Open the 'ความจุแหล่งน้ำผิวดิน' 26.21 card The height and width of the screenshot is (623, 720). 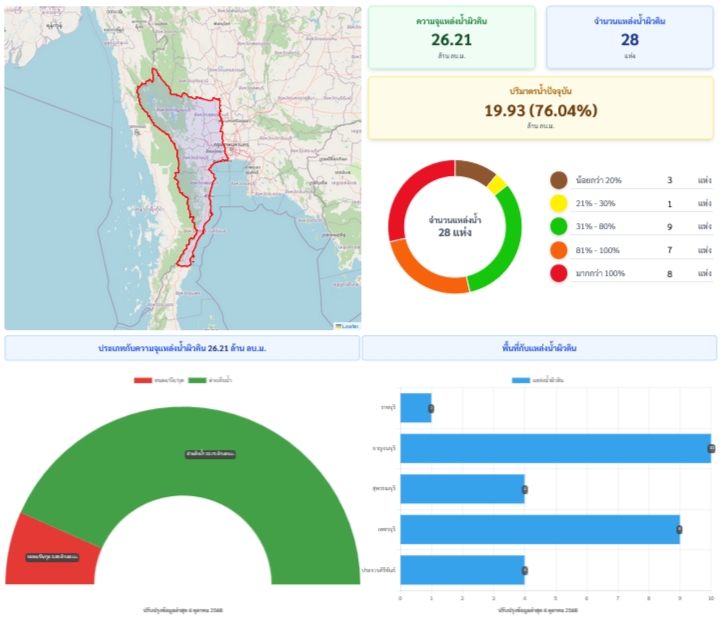click(x=452, y=37)
